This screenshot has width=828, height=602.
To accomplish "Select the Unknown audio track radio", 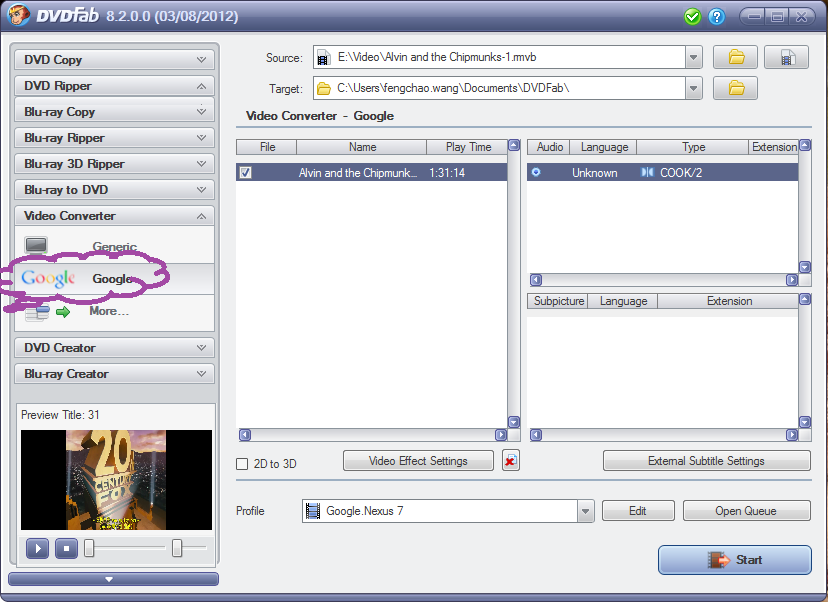I will pyautogui.click(x=536, y=172).
